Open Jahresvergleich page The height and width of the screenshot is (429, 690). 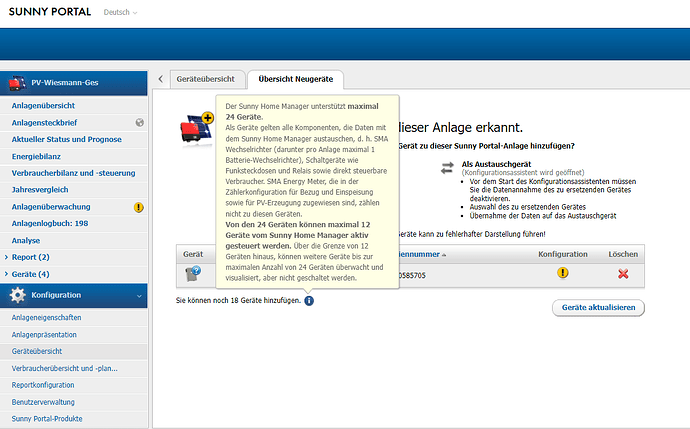tap(40, 190)
